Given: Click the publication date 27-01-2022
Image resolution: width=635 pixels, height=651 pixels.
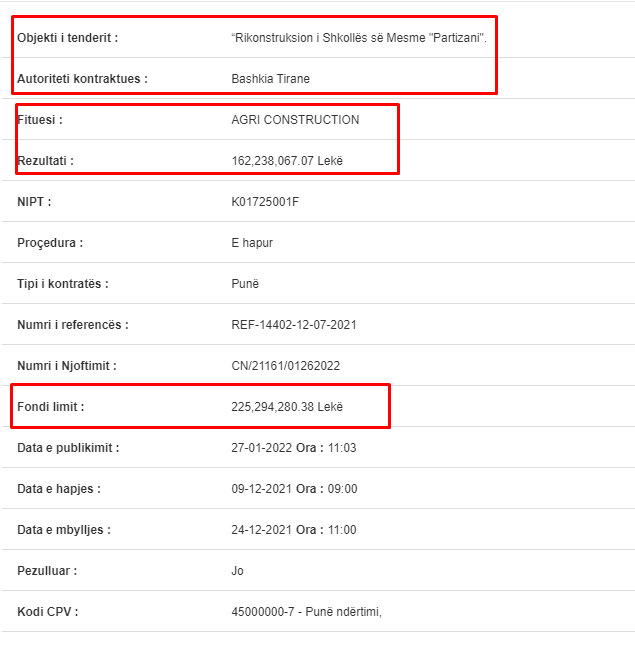Looking at the screenshot, I should [262, 448].
